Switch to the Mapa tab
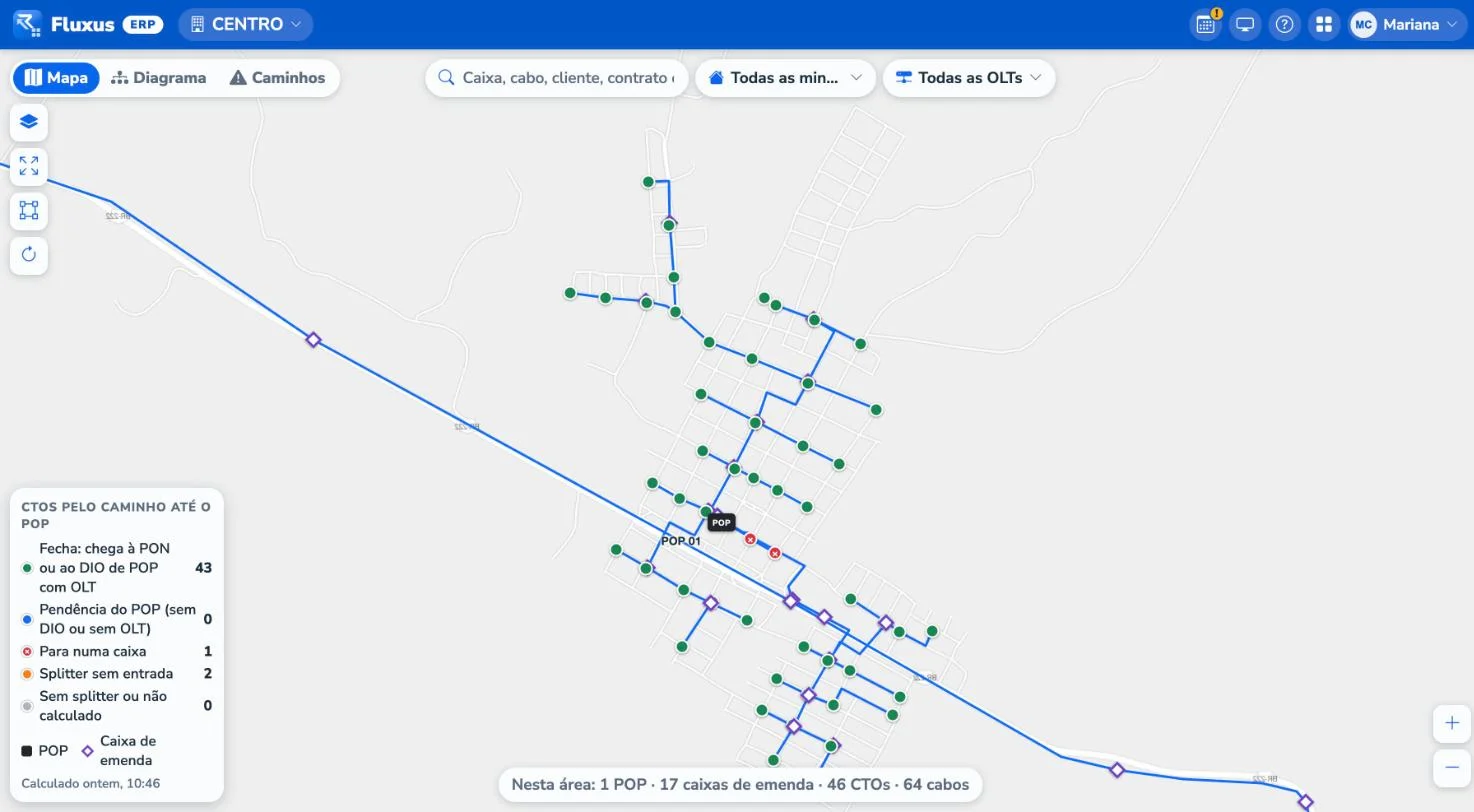Image resolution: width=1474 pixels, height=812 pixels. pos(57,77)
